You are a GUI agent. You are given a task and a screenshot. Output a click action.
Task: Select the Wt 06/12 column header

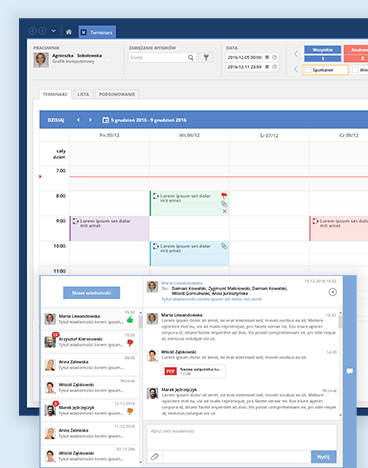pyautogui.click(x=189, y=135)
